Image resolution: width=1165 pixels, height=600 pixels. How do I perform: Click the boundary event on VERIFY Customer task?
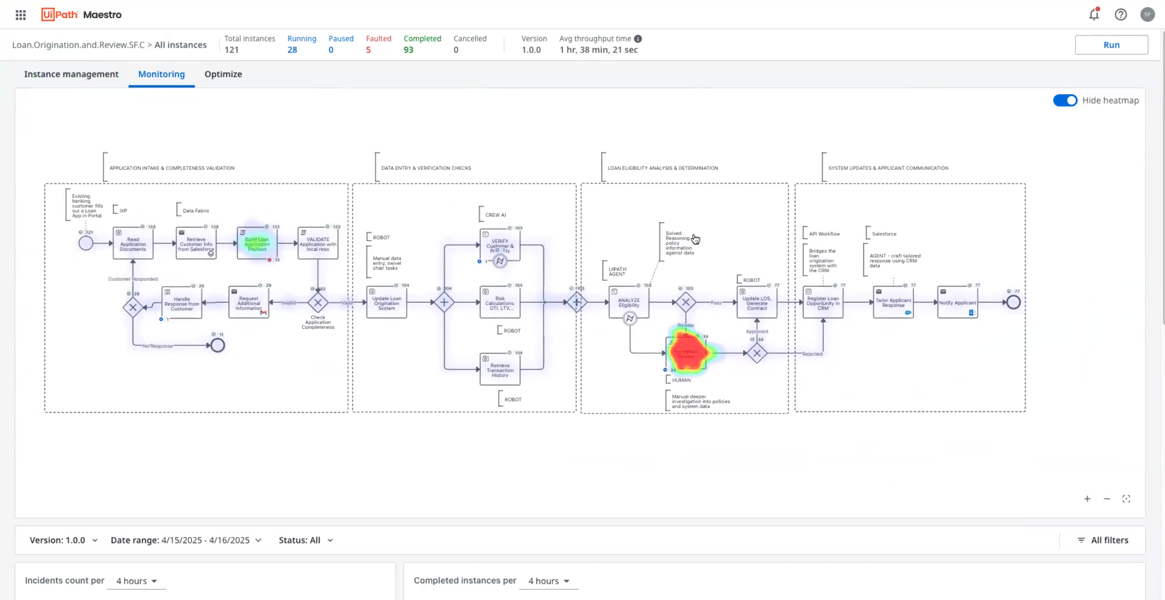(x=501, y=260)
